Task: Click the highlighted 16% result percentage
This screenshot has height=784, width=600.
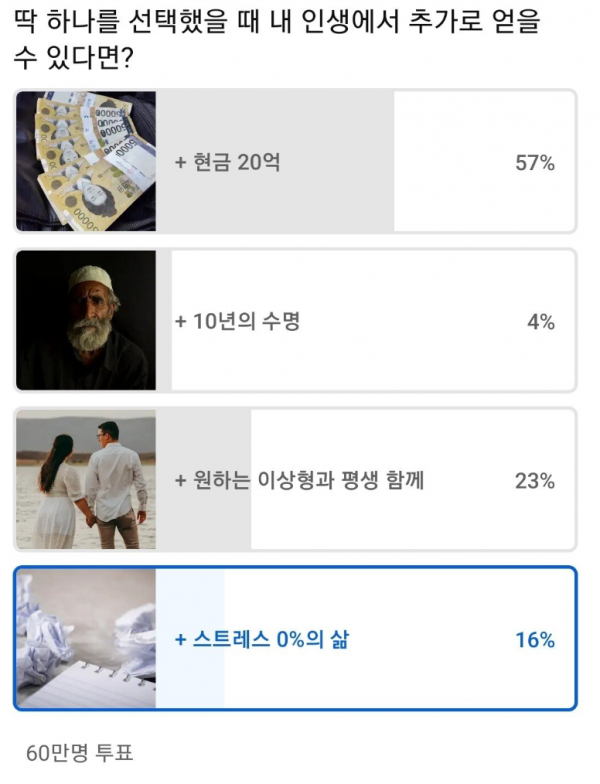Action: [x=535, y=640]
